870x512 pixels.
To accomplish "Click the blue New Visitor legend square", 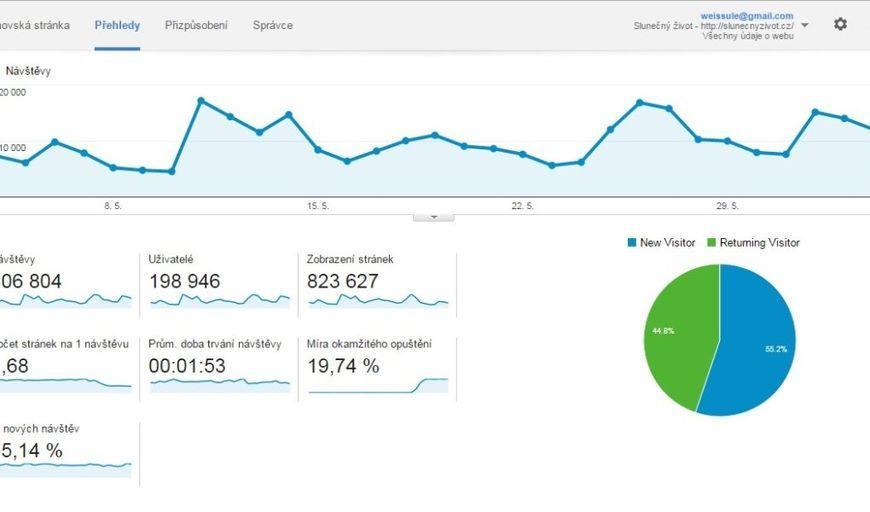I will pyautogui.click(x=632, y=243).
